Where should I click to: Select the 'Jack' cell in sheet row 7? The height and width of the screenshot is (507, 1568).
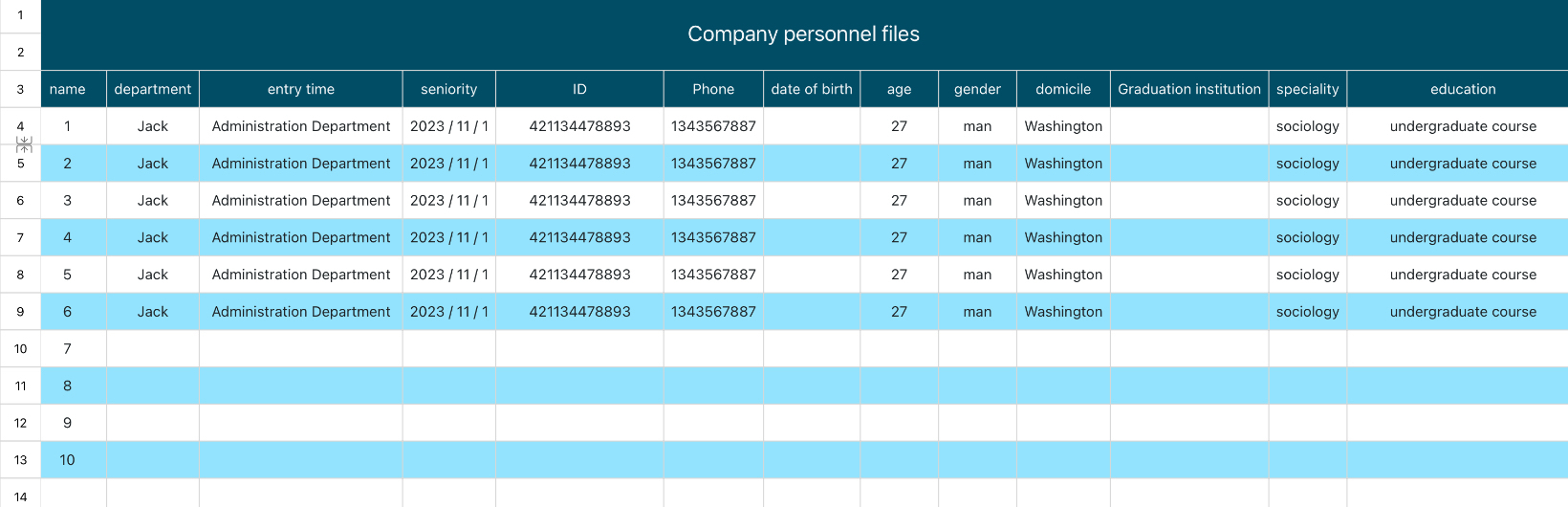[x=153, y=237]
